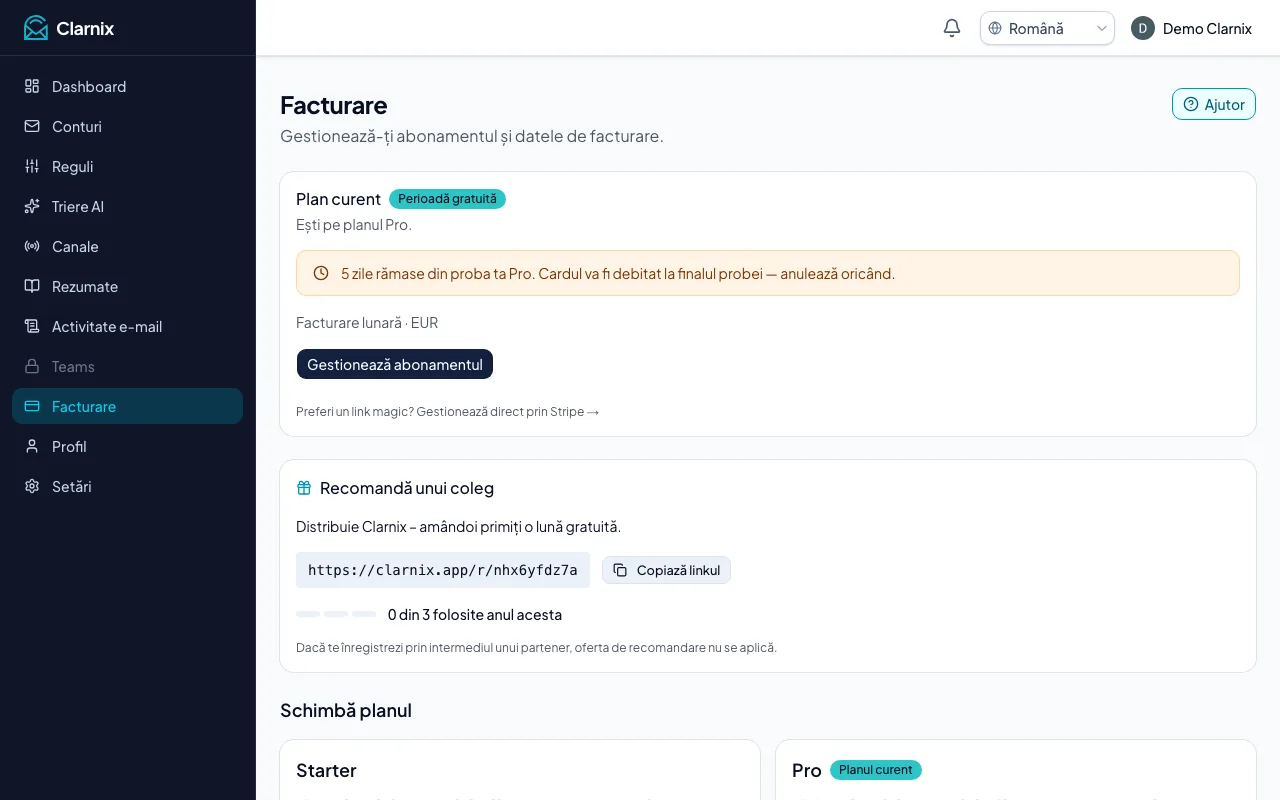Screen dimensions: 1280x800
Task: Click the Facturare page heading
Action: coord(333,105)
